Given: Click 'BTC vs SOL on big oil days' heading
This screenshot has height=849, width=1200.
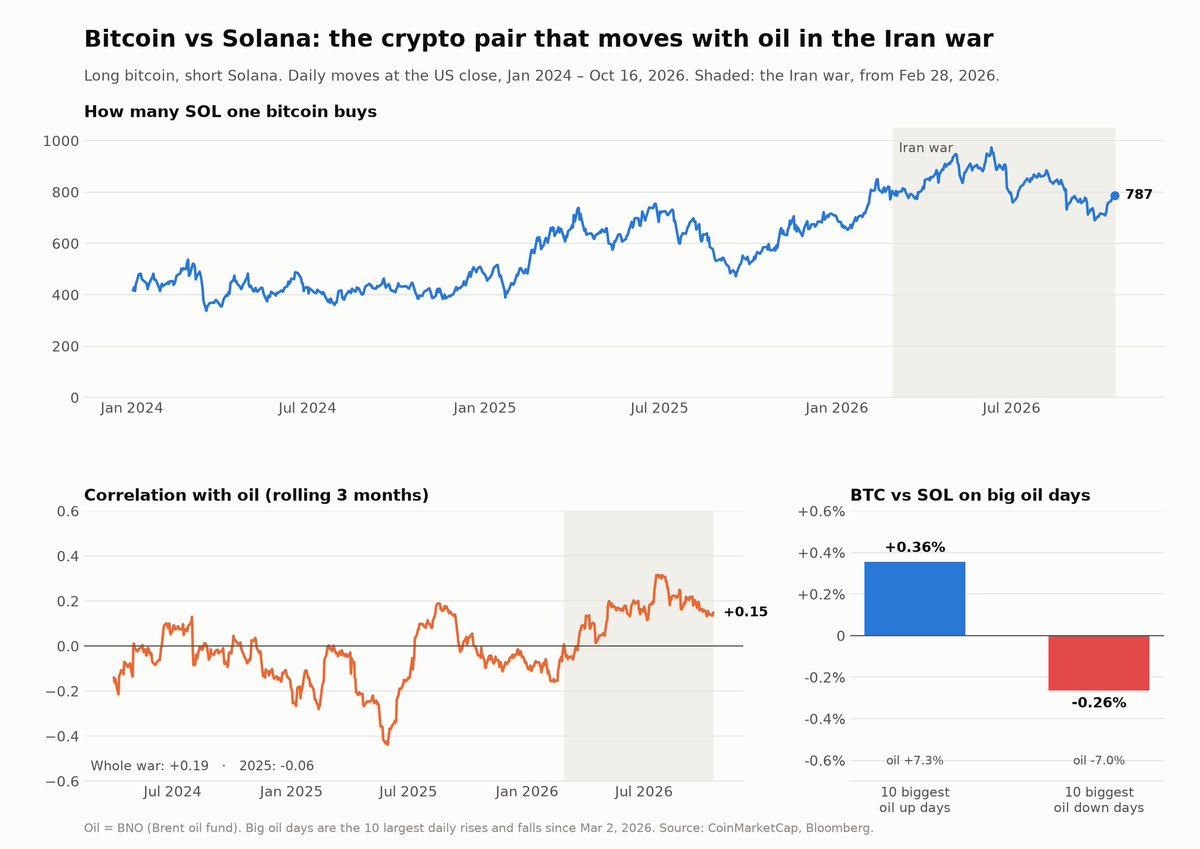Looking at the screenshot, I should (x=970, y=495).
